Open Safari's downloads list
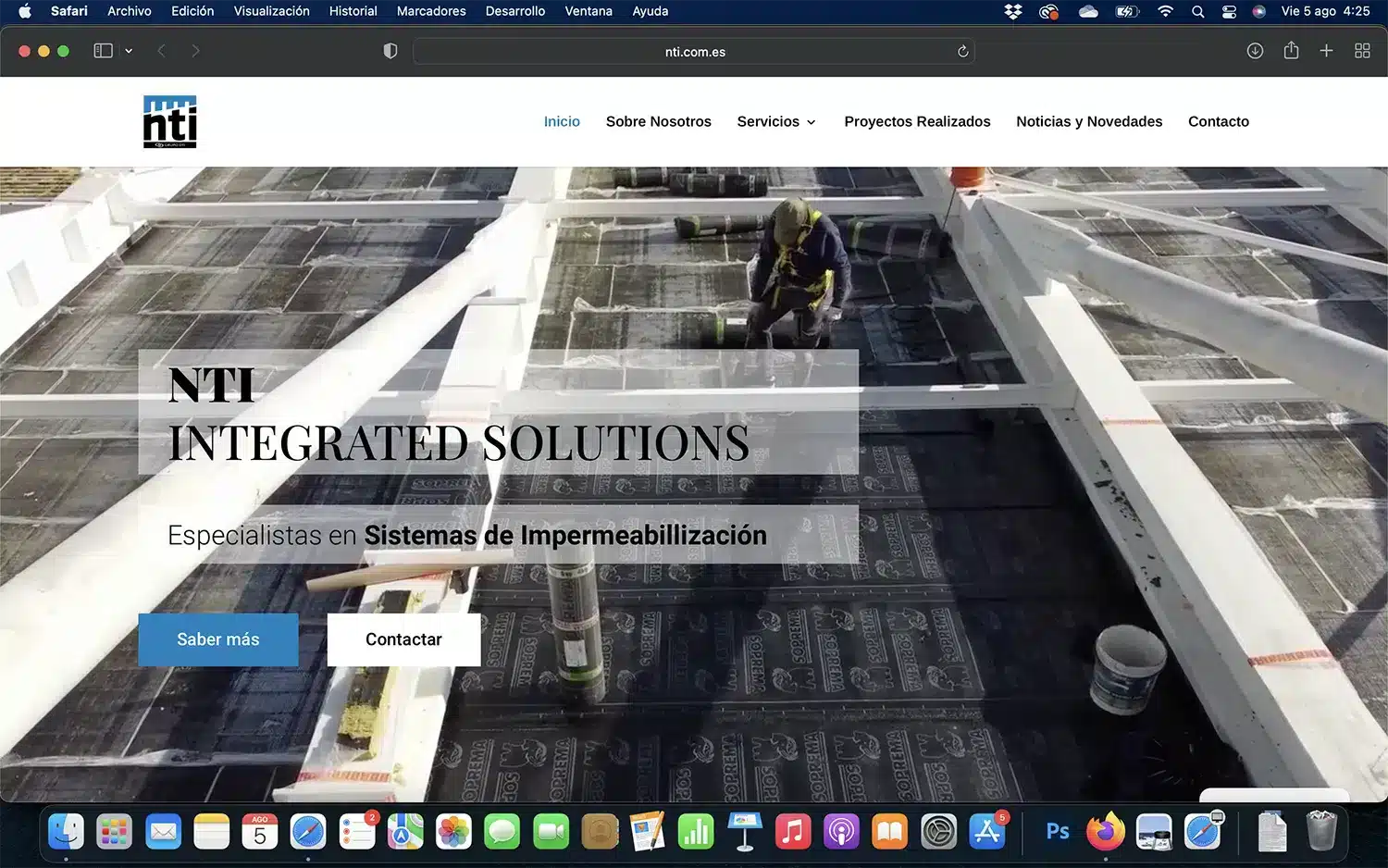The height and width of the screenshot is (868, 1388). [1255, 51]
